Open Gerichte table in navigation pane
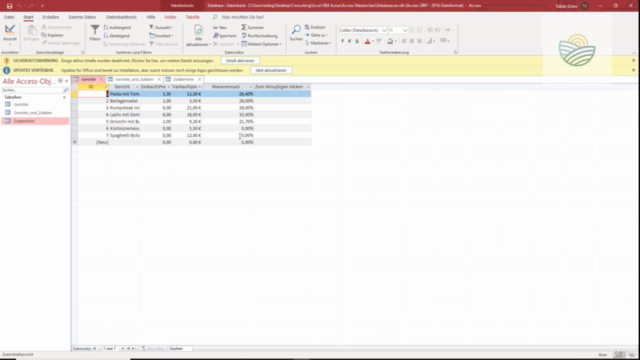The width and height of the screenshot is (640, 360). tap(21, 104)
